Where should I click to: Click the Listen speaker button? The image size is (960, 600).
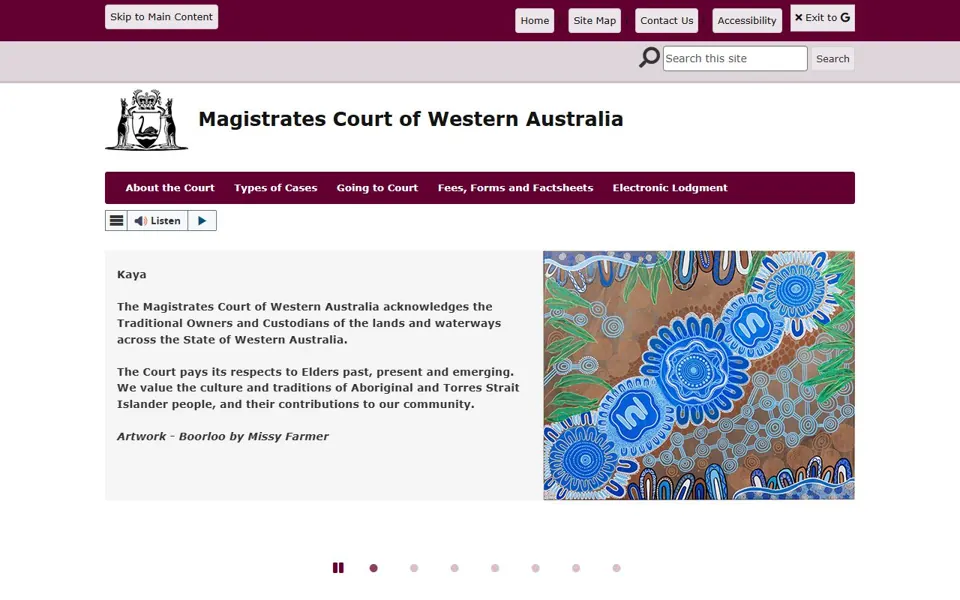pos(158,221)
